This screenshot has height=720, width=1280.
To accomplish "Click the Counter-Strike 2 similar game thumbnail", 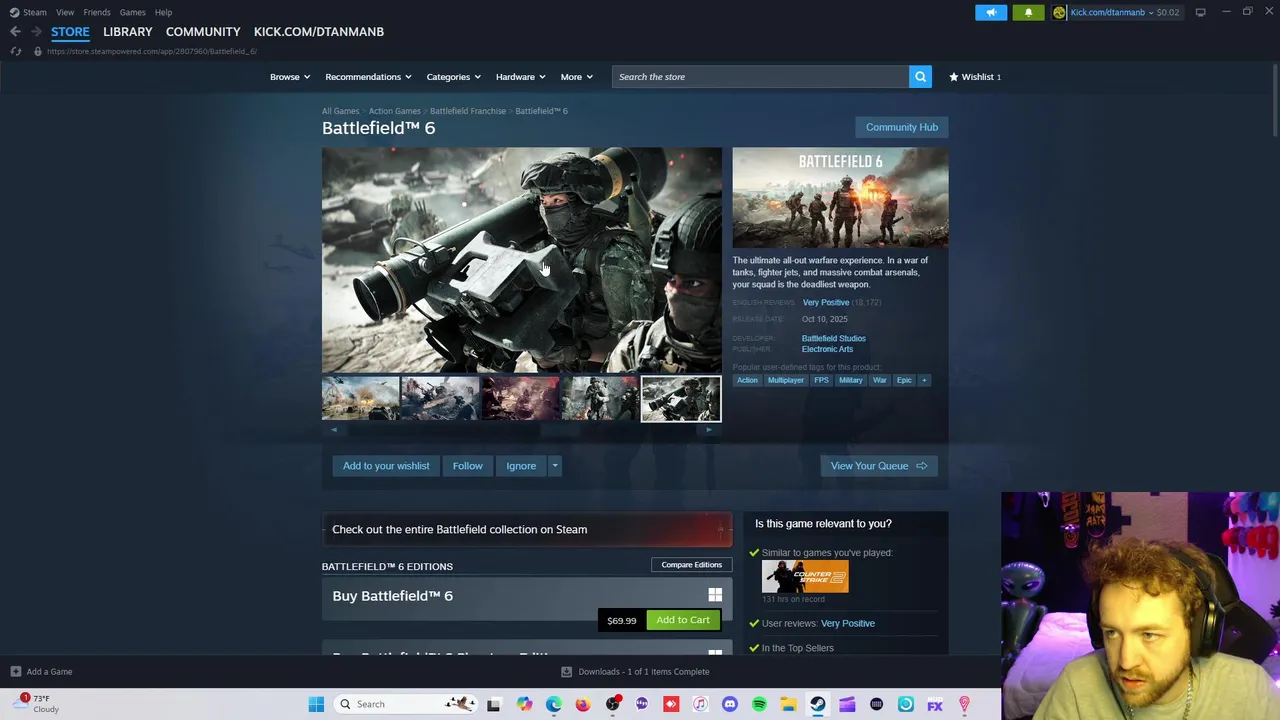I will 805,577.
